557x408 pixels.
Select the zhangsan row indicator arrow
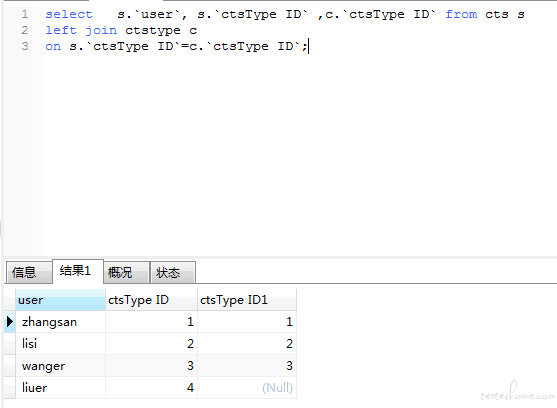click(10, 322)
